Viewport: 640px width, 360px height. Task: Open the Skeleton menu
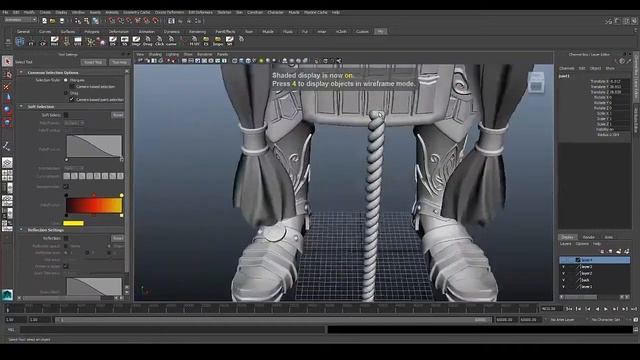coord(224,12)
